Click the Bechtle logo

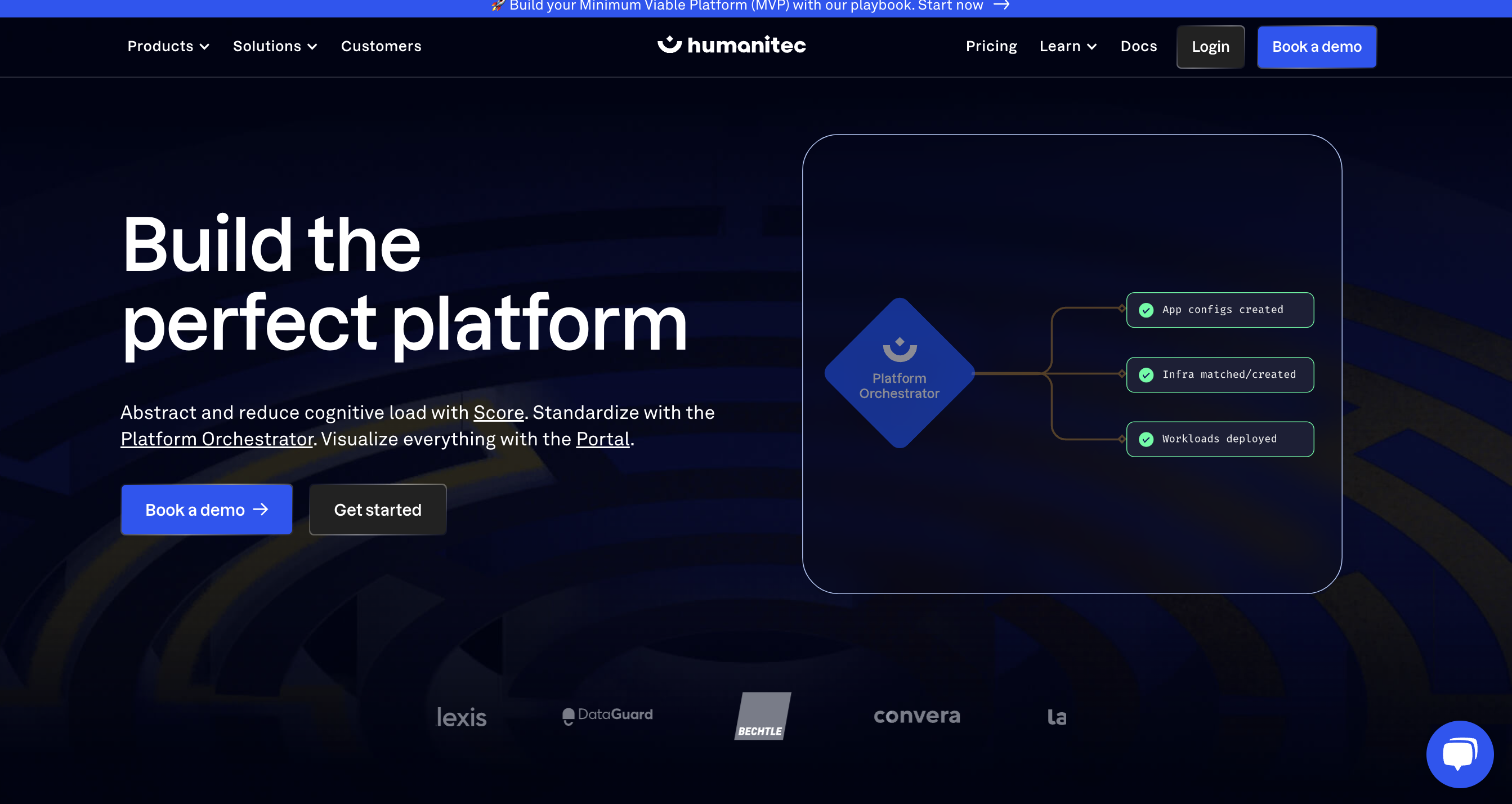coord(762,716)
